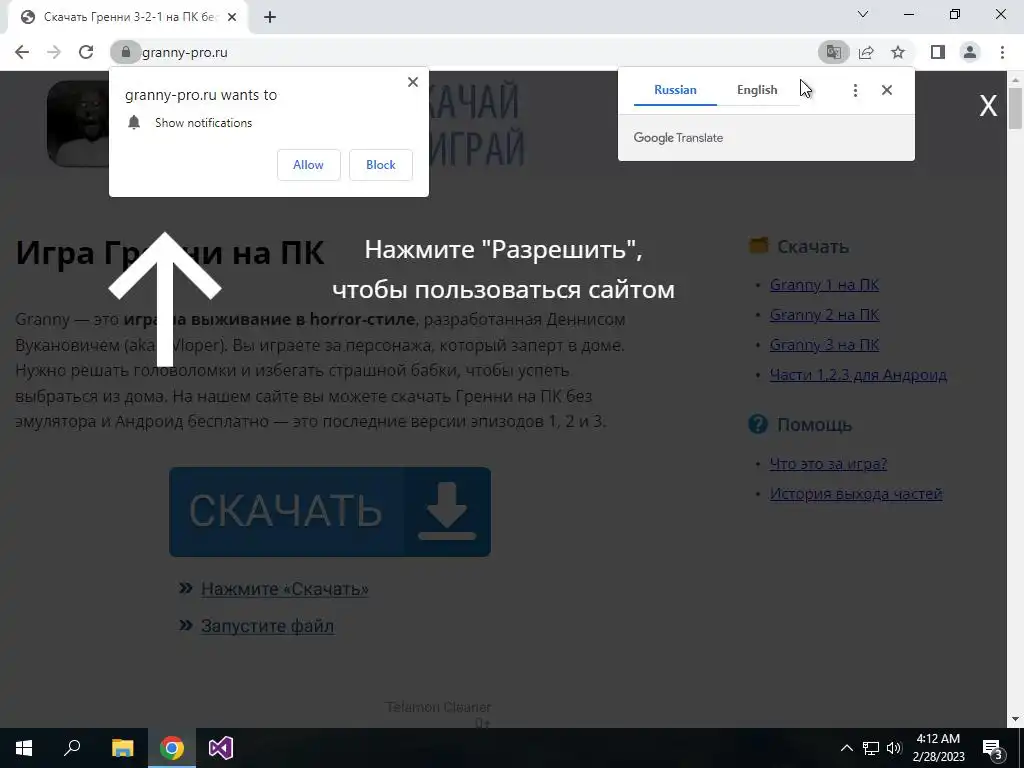The width and height of the screenshot is (1024, 768).
Task: Open the Windows Start menu
Action: coord(24,748)
